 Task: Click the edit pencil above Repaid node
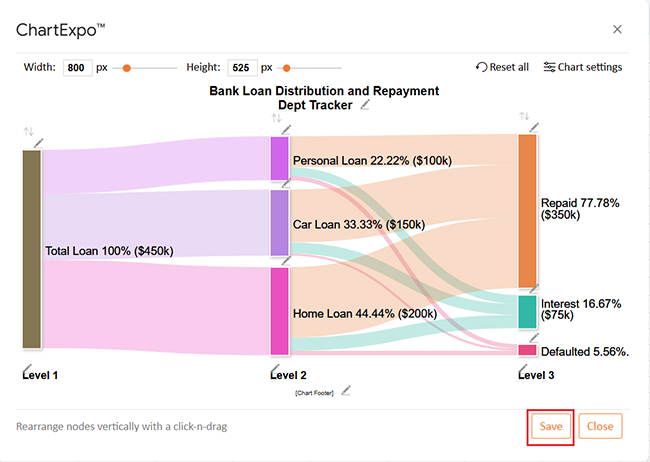pyautogui.click(x=534, y=127)
